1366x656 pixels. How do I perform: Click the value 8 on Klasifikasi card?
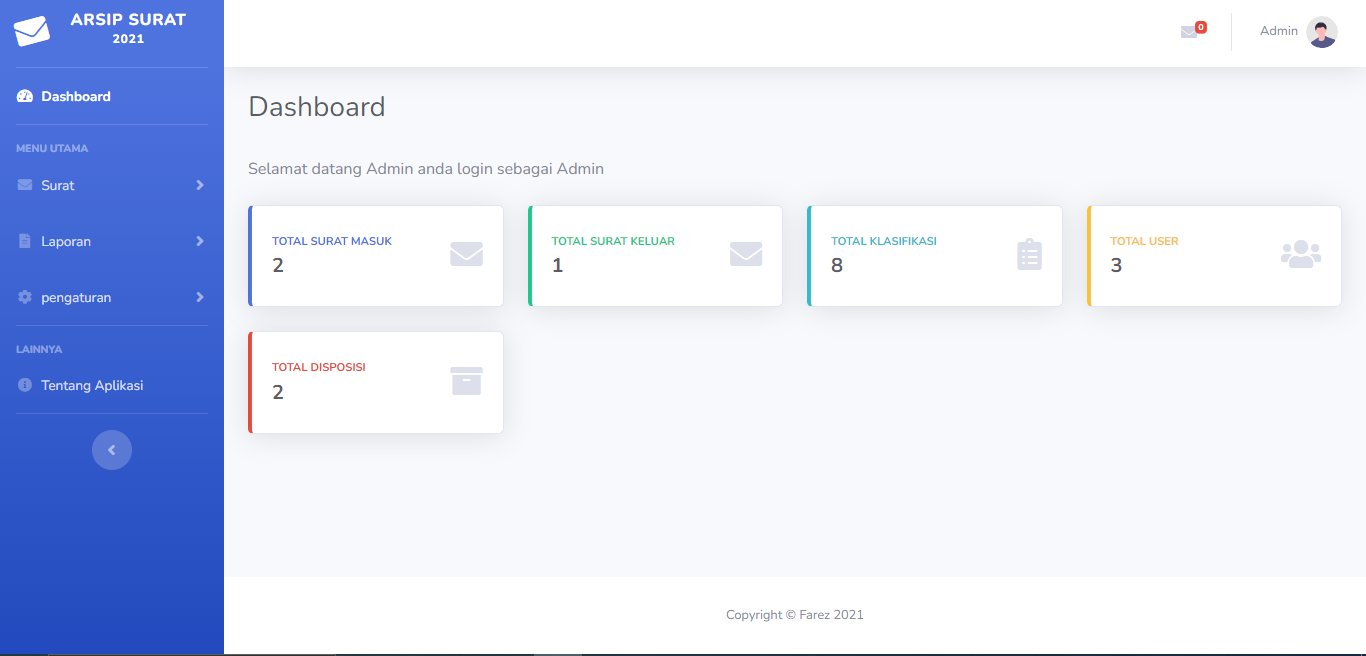click(837, 265)
